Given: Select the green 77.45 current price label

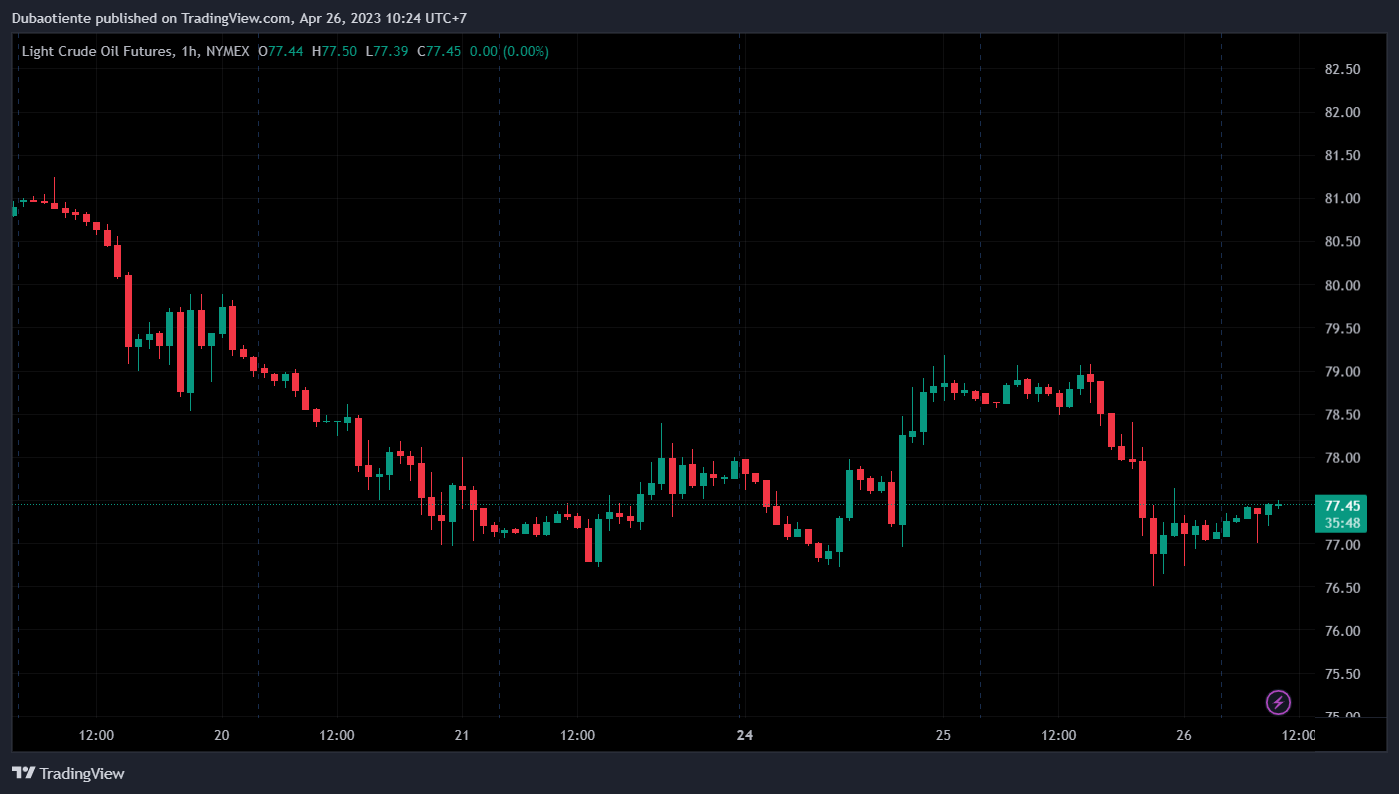Looking at the screenshot, I should coord(1341,505).
